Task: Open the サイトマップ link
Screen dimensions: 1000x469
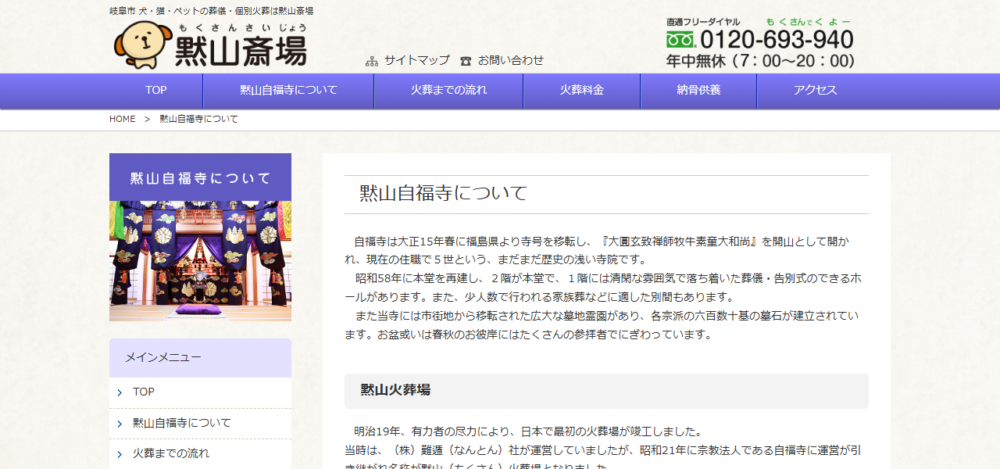Action: [416, 61]
